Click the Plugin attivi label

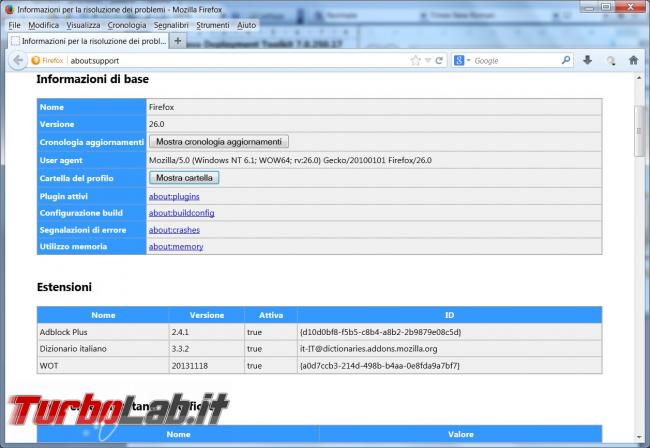(x=63, y=196)
